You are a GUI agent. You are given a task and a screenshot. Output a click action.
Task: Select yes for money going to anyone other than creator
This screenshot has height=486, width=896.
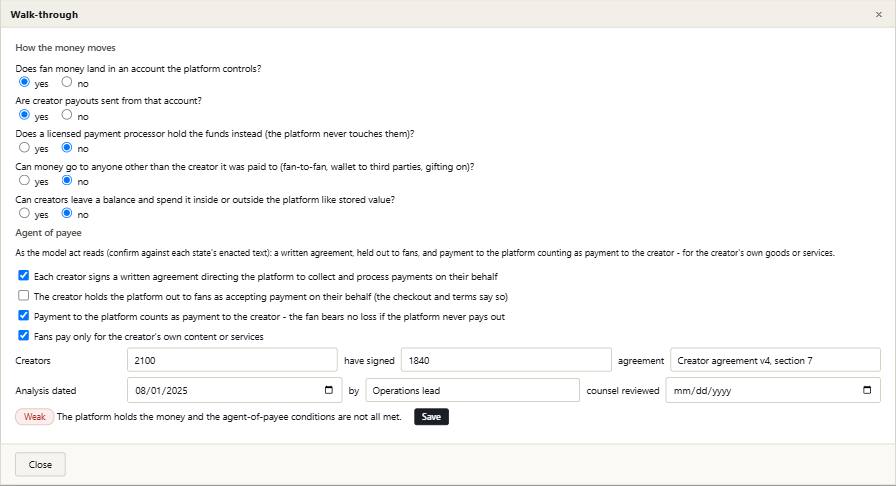click(24, 180)
